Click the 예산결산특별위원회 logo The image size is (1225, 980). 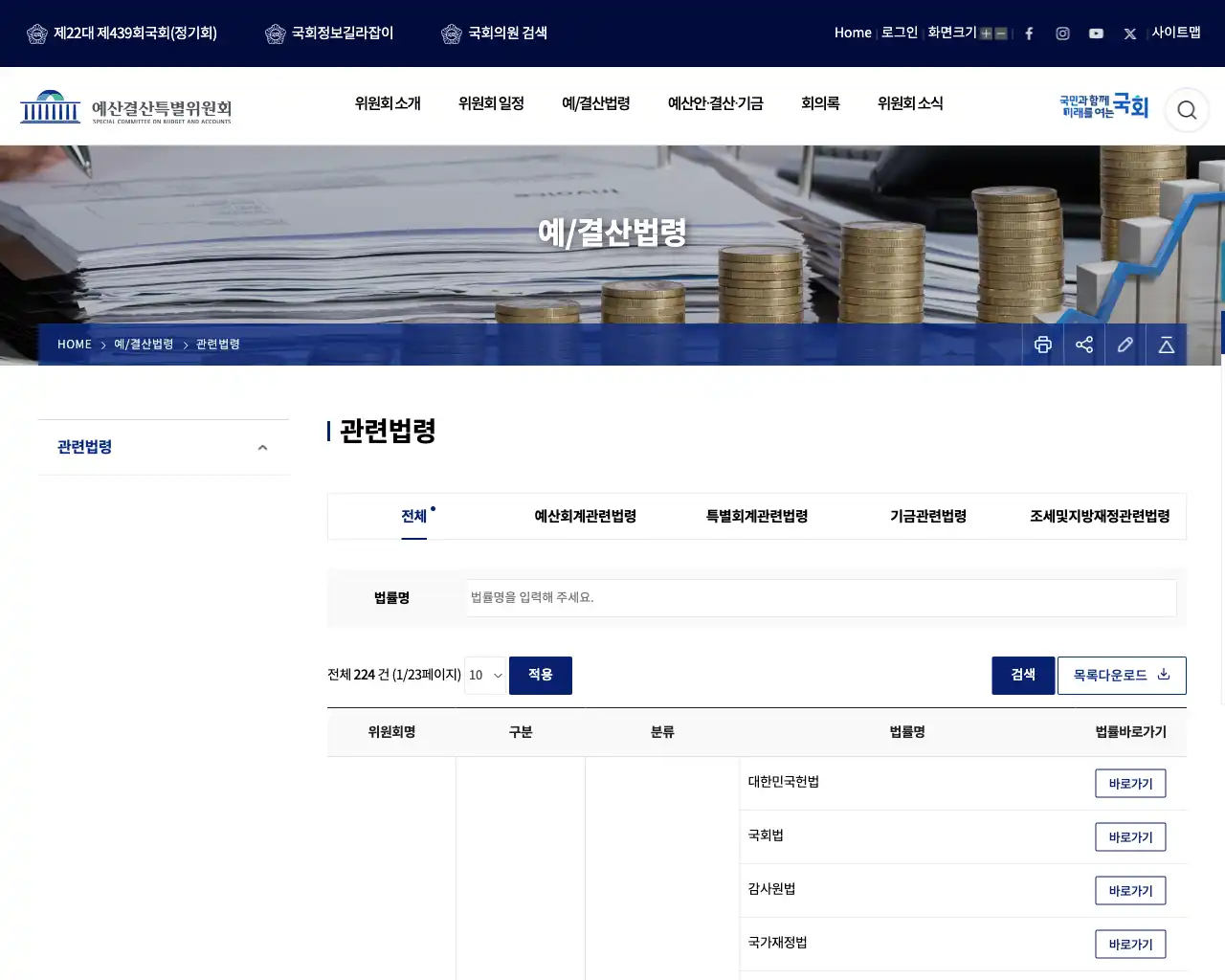(126, 107)
